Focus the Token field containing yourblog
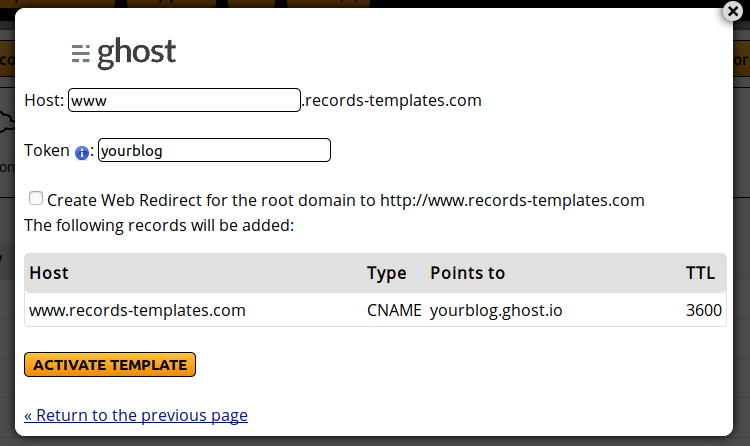 pos(214,150)
